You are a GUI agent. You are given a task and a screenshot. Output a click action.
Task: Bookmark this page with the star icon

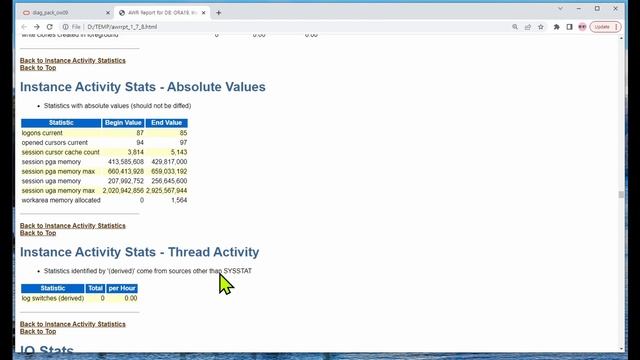coord(541,27)
